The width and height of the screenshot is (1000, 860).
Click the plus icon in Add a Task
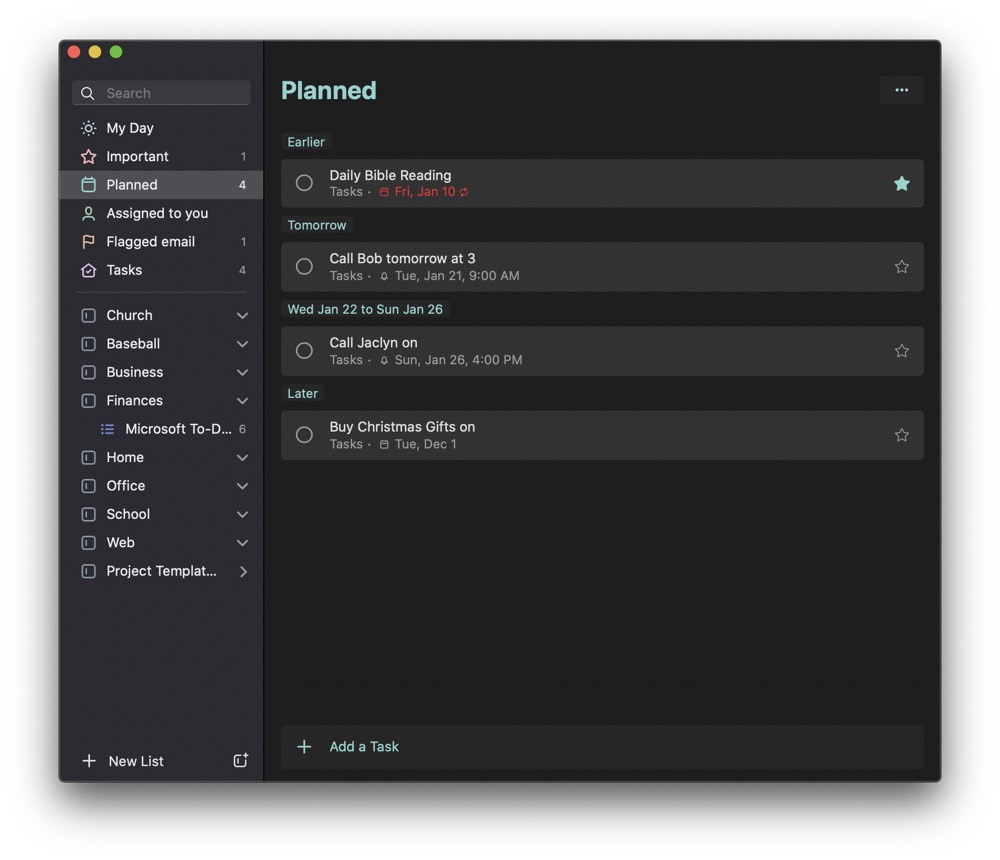coord(304,746)
